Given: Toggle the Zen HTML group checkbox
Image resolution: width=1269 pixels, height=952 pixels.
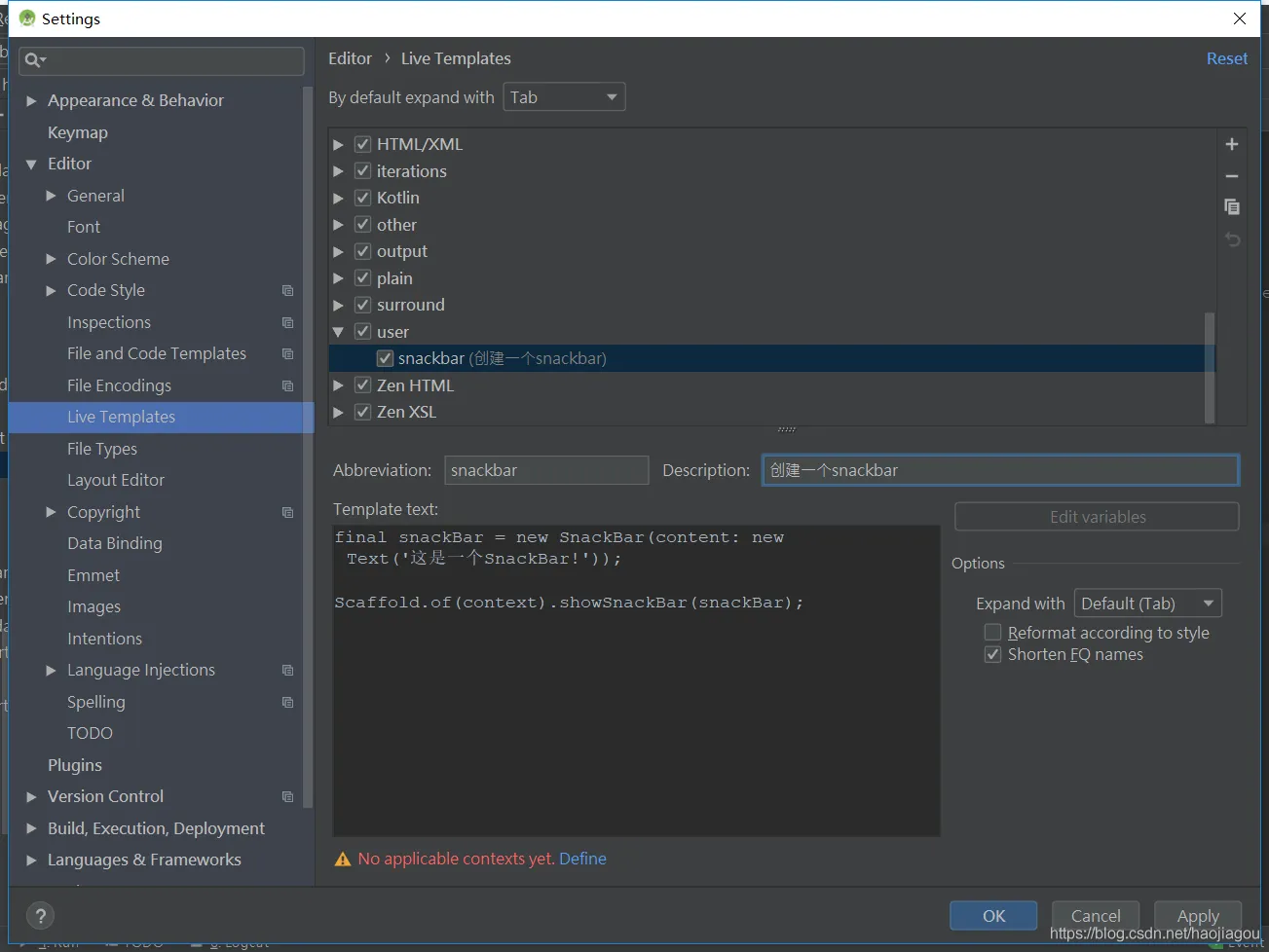Looking at the screenshot, I should (x=362, y=385).
